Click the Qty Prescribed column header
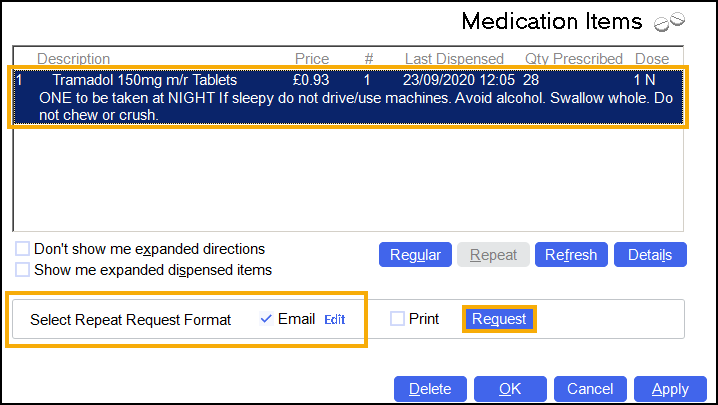This screenshot has height=405, width=718. tap(573, 59)
